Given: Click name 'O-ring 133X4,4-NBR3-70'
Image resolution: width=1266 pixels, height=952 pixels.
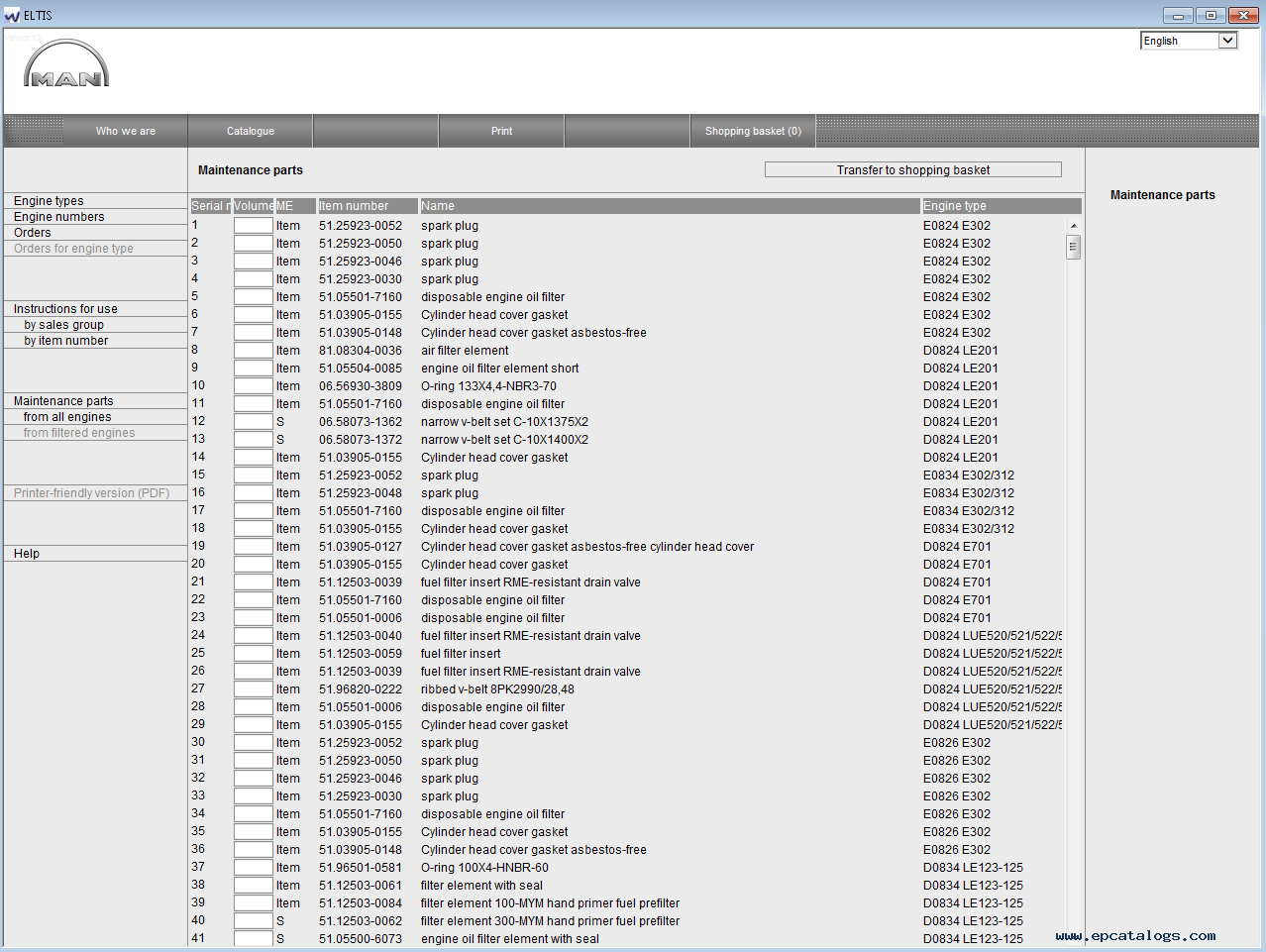Looking at the screenshot, I should tap(488, 386).
